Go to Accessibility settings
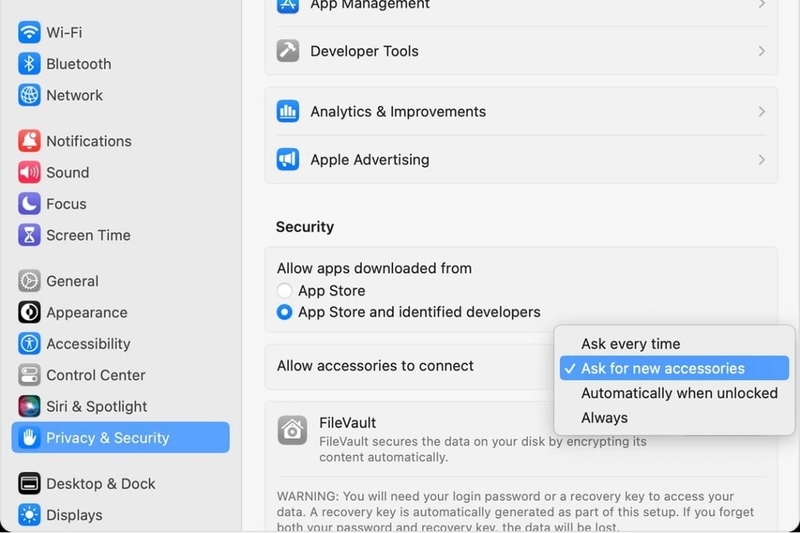This screenshot has width=800, height=533. point(88,343)
